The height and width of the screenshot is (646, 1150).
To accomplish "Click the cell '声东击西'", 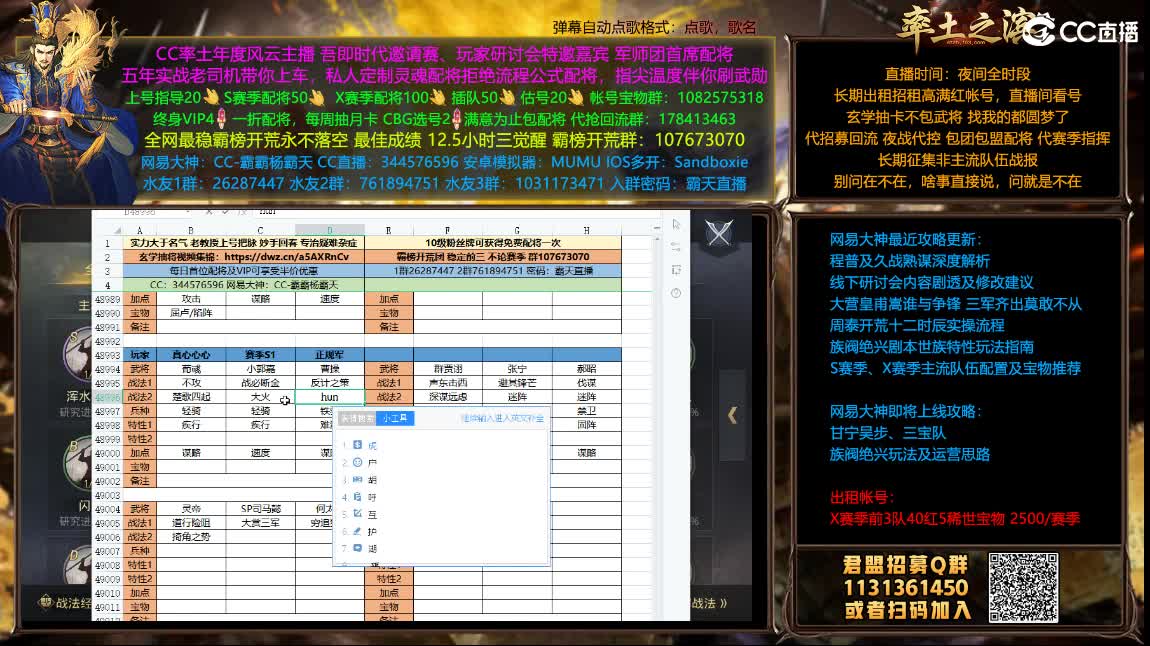I will (x=447, y=383).
